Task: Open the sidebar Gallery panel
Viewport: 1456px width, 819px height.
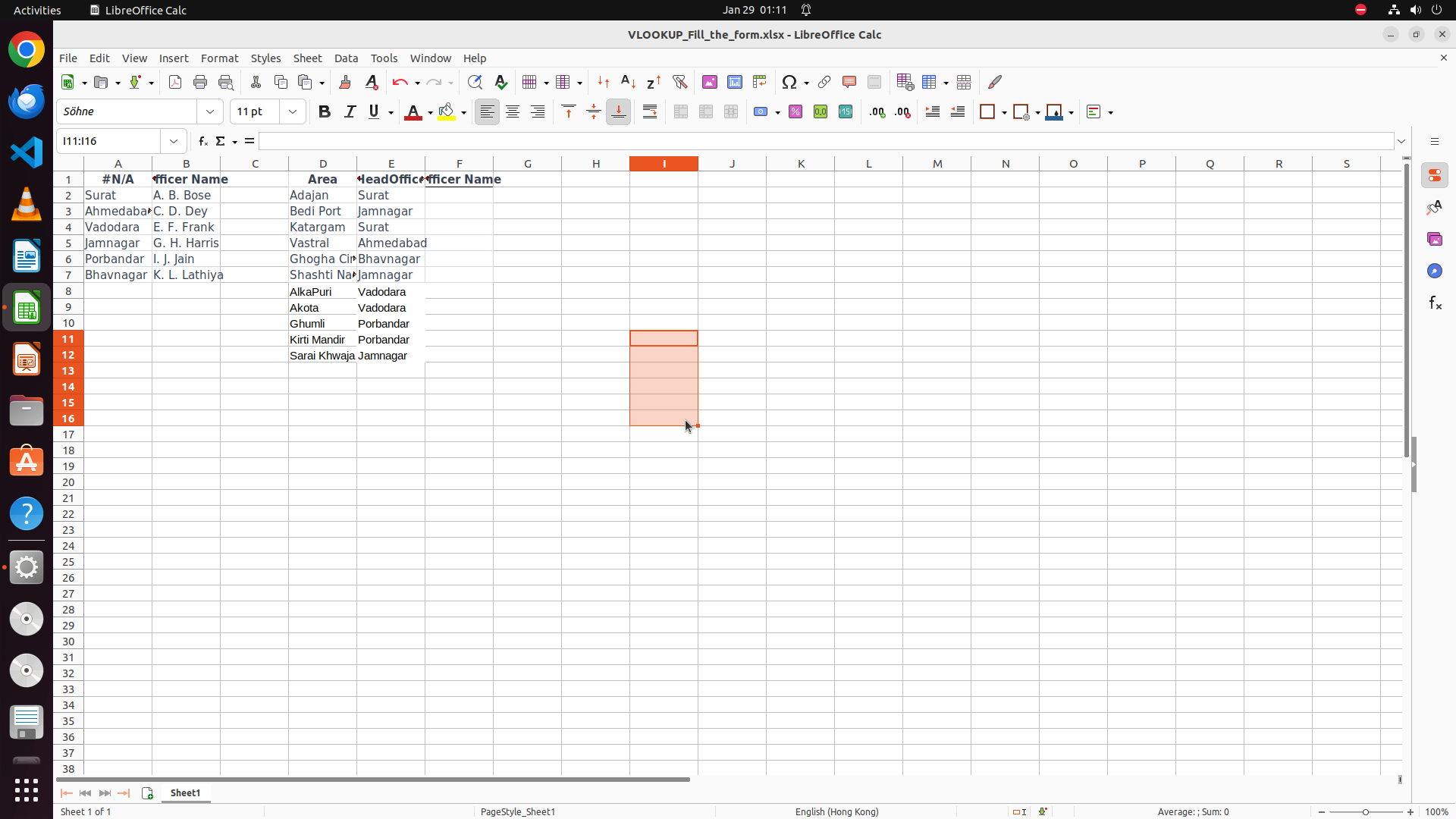Action: coord(1435,239)
